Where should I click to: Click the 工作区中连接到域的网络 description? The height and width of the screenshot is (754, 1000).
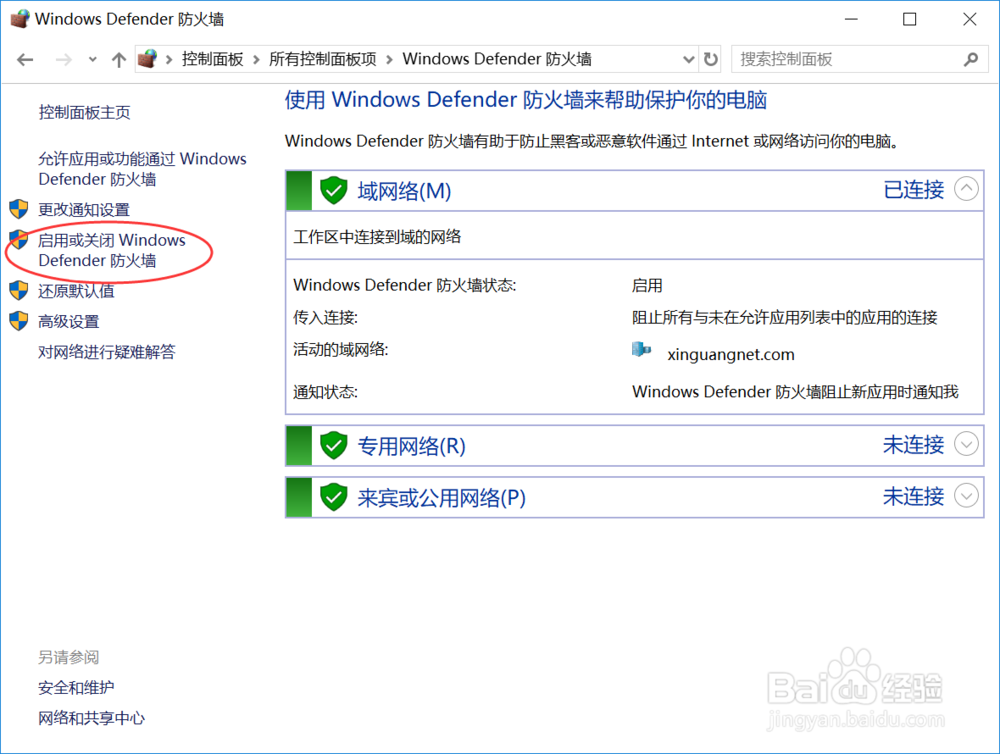[x=378, y=237]
